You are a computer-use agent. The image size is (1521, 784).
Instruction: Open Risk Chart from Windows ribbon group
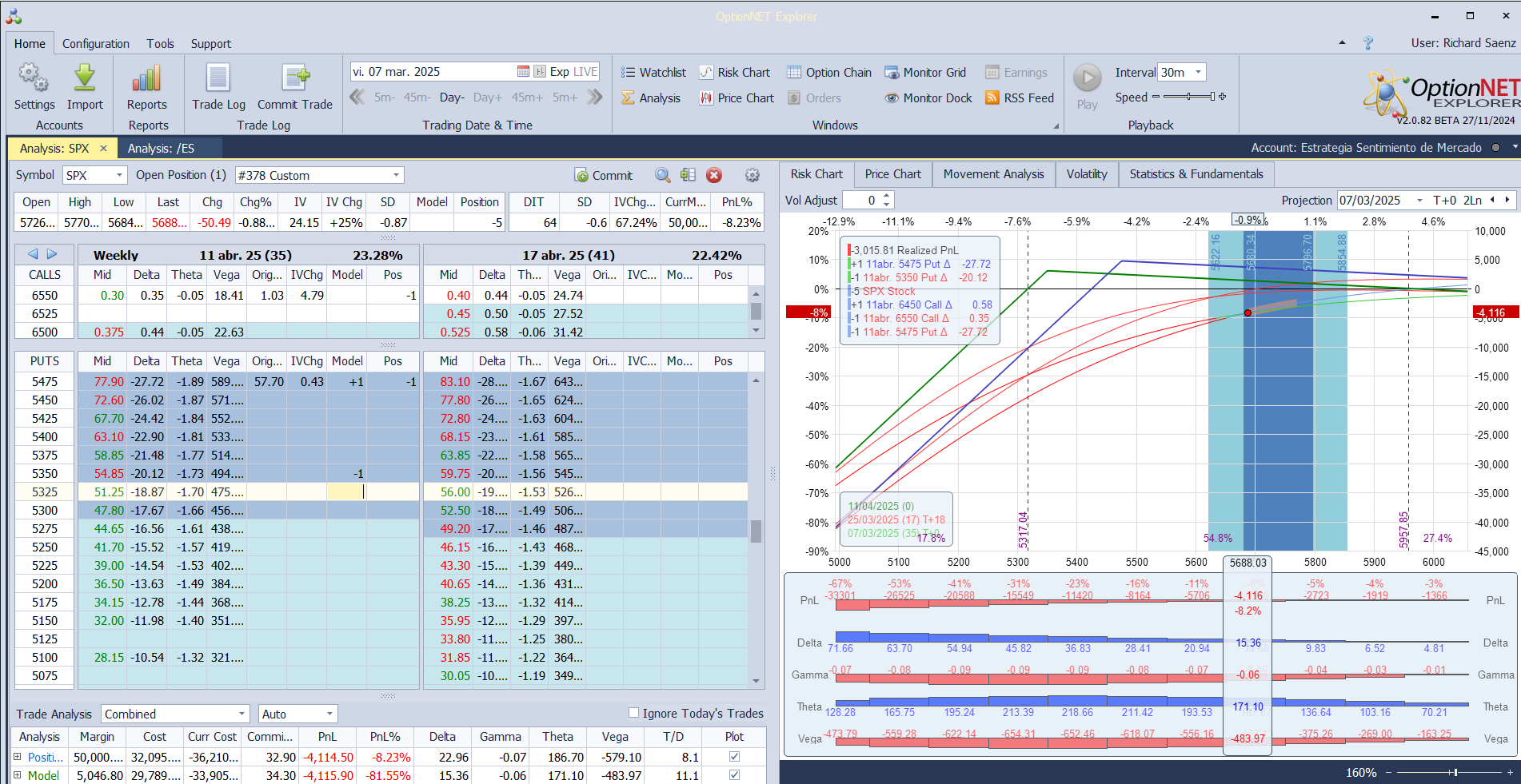735,73
